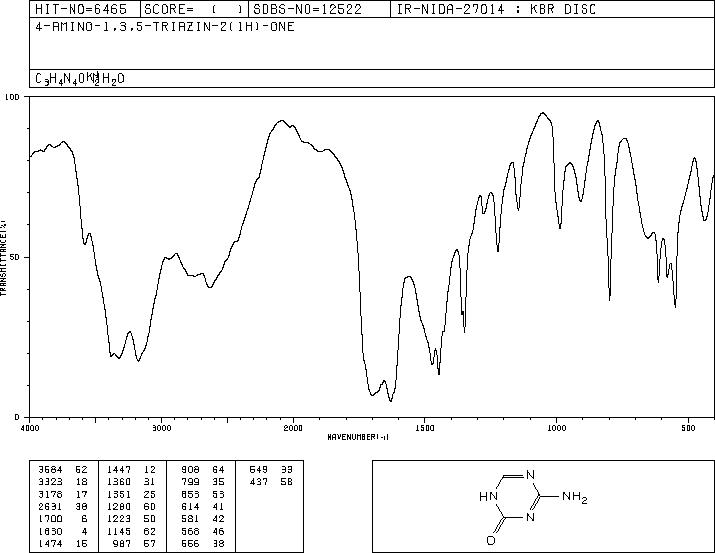The width and height of the screenshot is (715, 553).
Task: Click the WAVENUMBER axis title
Action: [x=358, y=437]
